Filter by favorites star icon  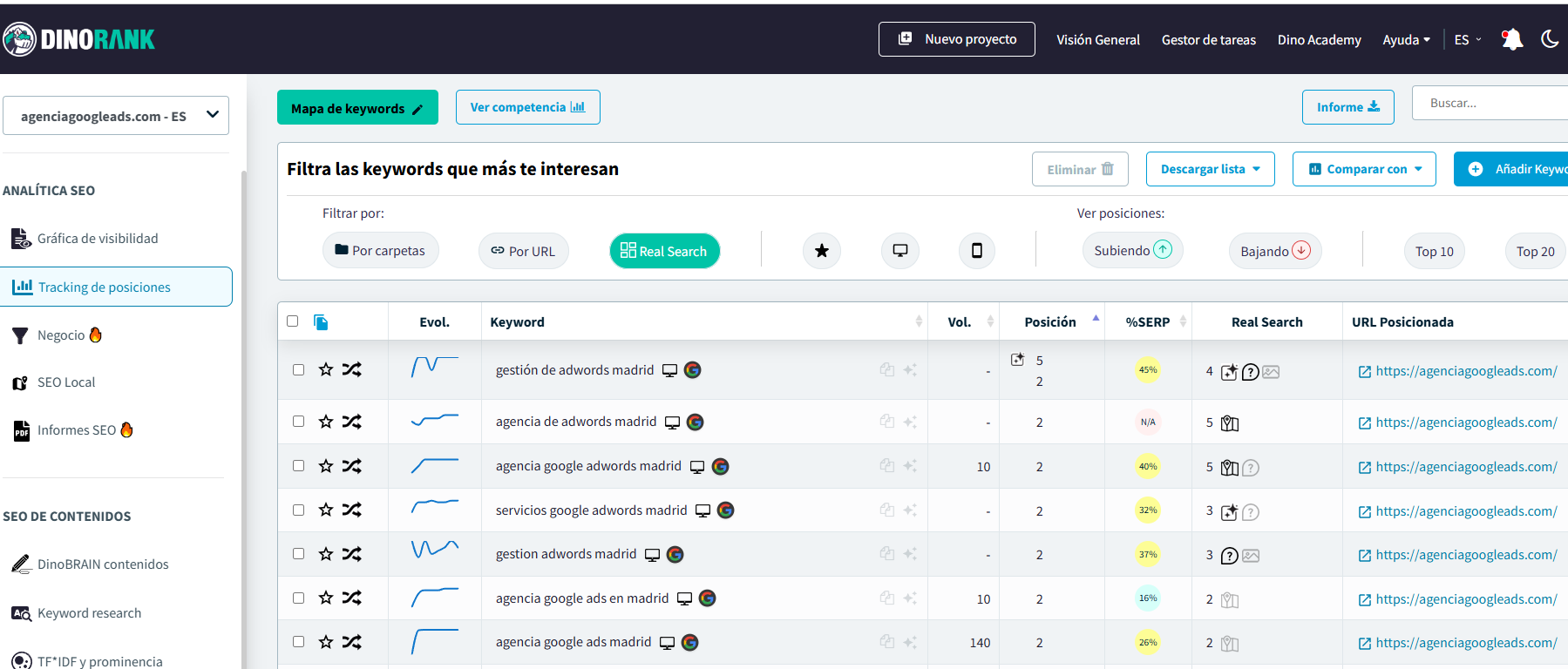pos(821,251)
